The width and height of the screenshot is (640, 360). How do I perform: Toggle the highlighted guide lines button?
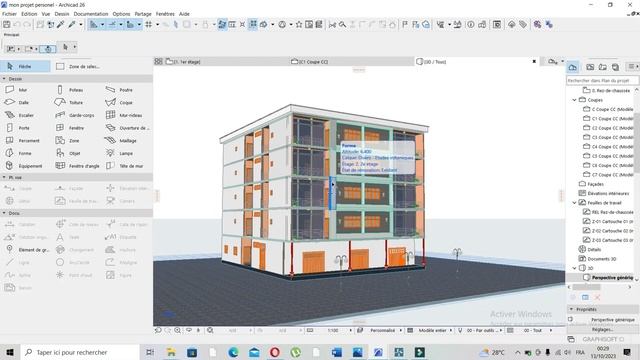click(x=93, y=24)
